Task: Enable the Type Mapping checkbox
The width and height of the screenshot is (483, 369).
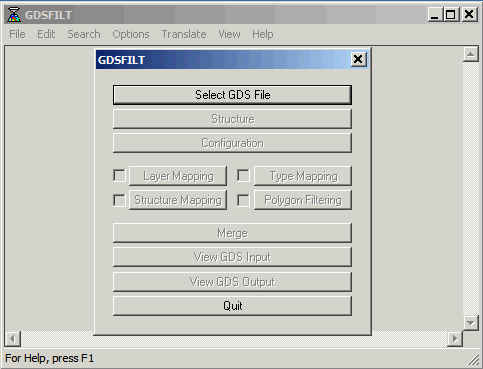Action: pos(243,176)
